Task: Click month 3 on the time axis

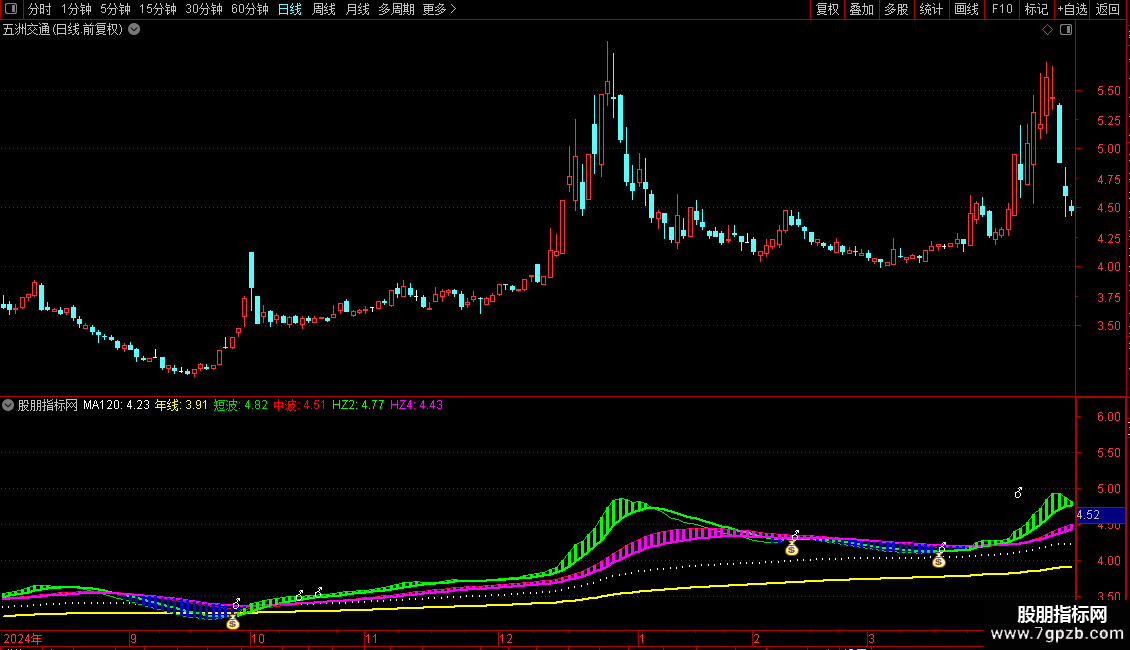Action: coord(871,638)
